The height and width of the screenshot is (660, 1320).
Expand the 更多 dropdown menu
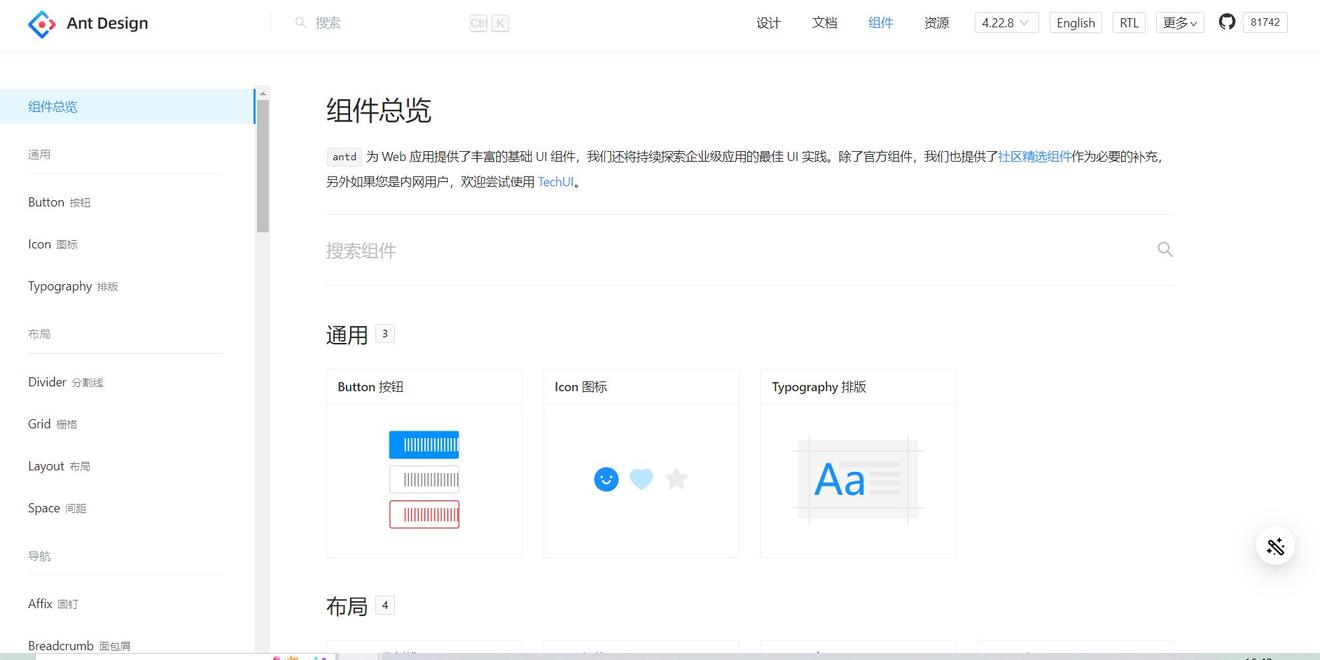pyautogui.click(x=1180, y=23)
